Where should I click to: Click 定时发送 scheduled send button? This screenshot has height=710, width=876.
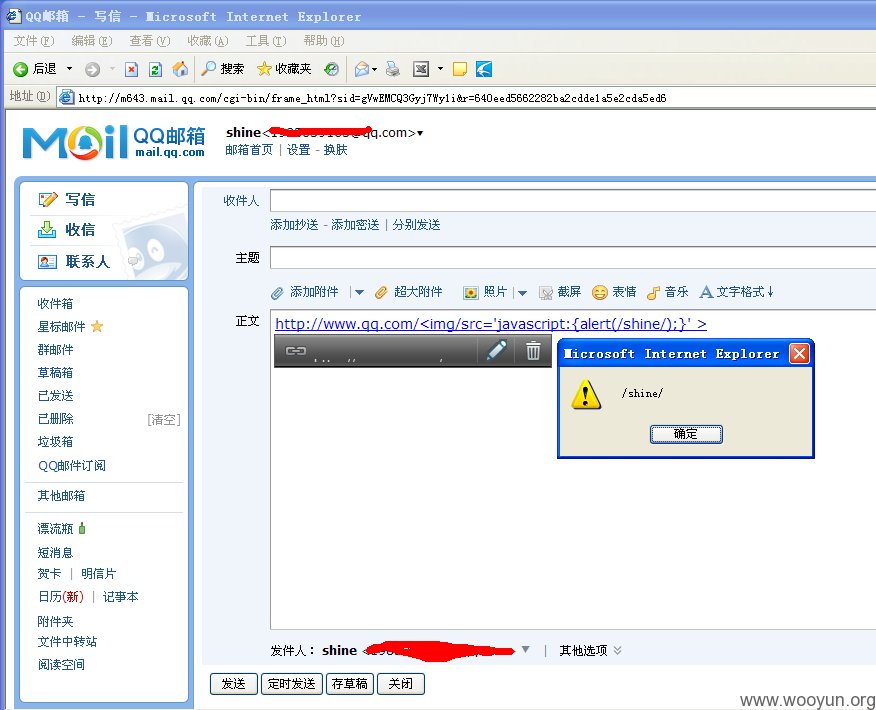pos(292,684)
